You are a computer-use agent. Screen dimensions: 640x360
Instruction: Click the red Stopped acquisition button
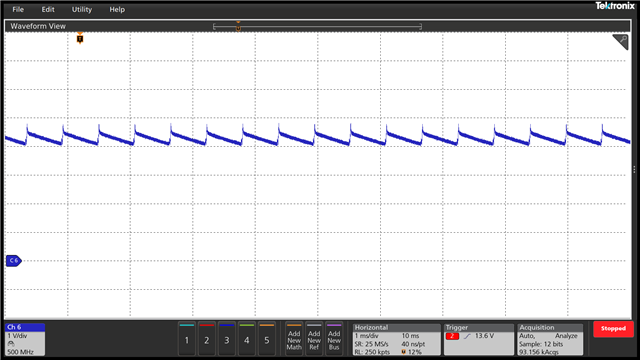point(613,329)
